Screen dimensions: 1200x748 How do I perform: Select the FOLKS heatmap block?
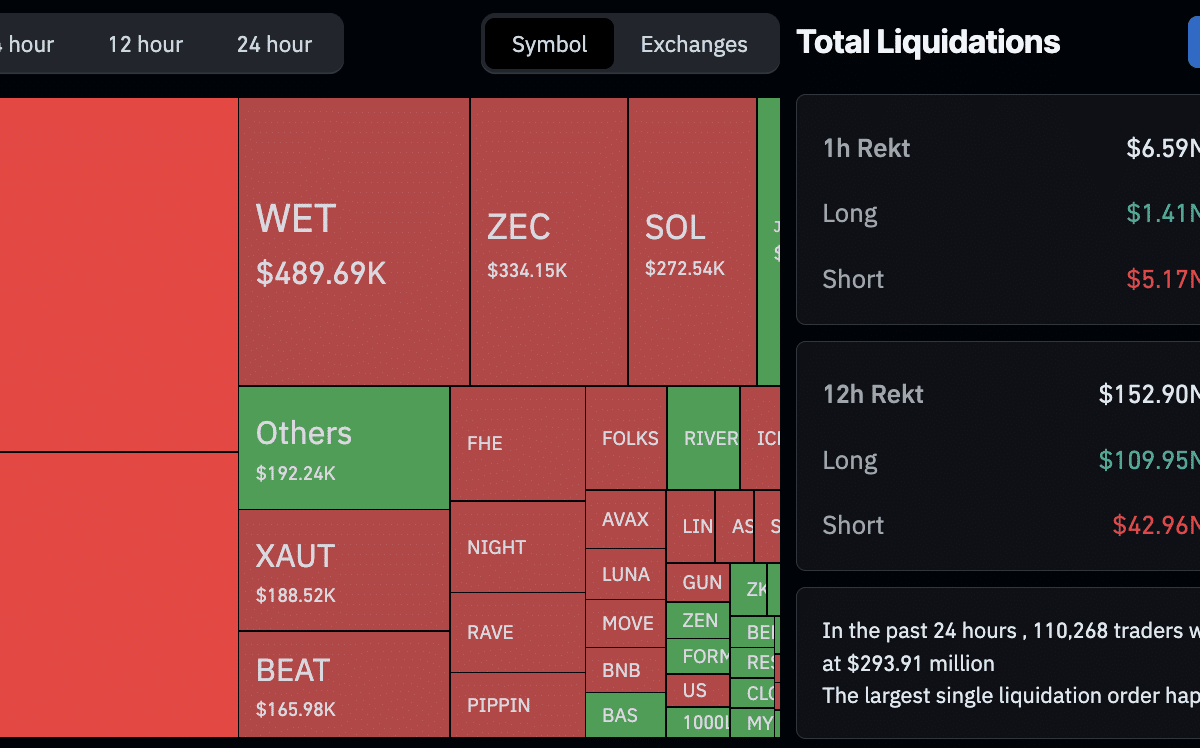click(626, 438)
